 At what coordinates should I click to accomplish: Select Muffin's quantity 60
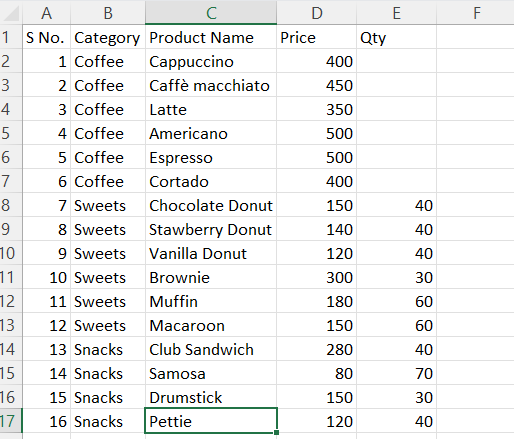[396, 301]
